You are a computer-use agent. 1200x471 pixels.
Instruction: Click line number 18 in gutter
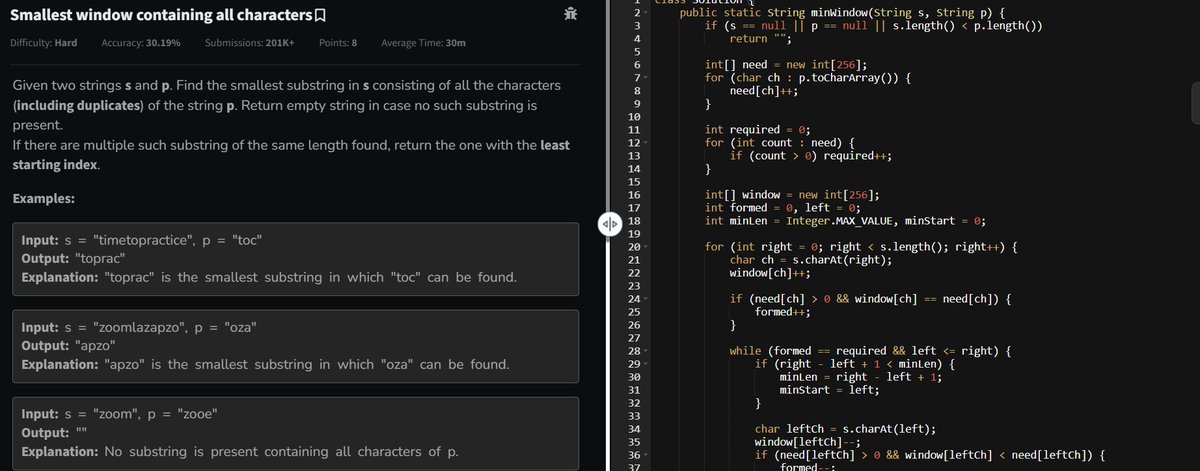point(632,221)
